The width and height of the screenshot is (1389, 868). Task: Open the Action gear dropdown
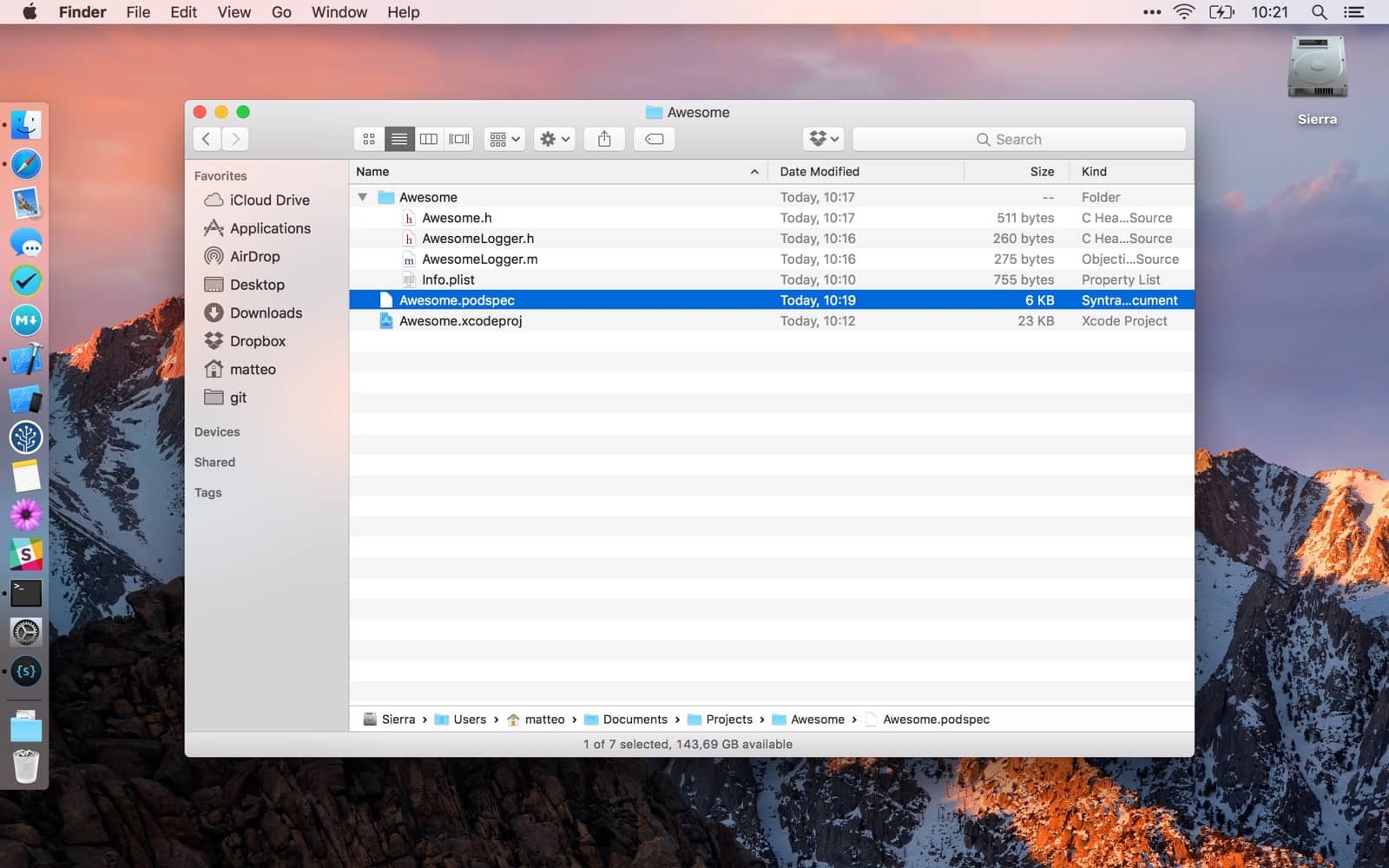554,139
